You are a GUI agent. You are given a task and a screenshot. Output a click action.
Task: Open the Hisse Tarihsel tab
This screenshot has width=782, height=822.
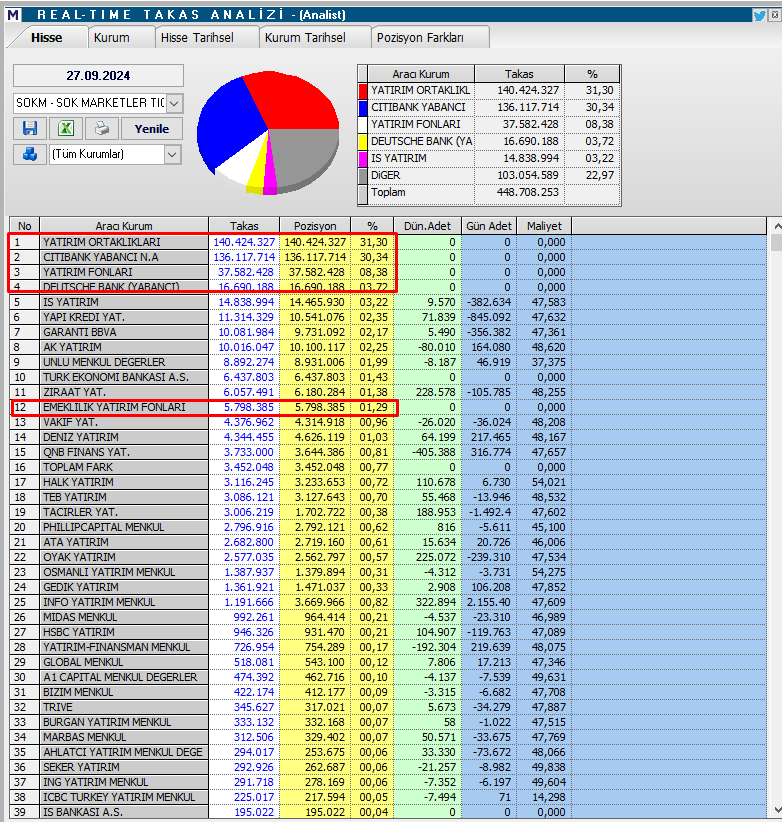[197, 38]
